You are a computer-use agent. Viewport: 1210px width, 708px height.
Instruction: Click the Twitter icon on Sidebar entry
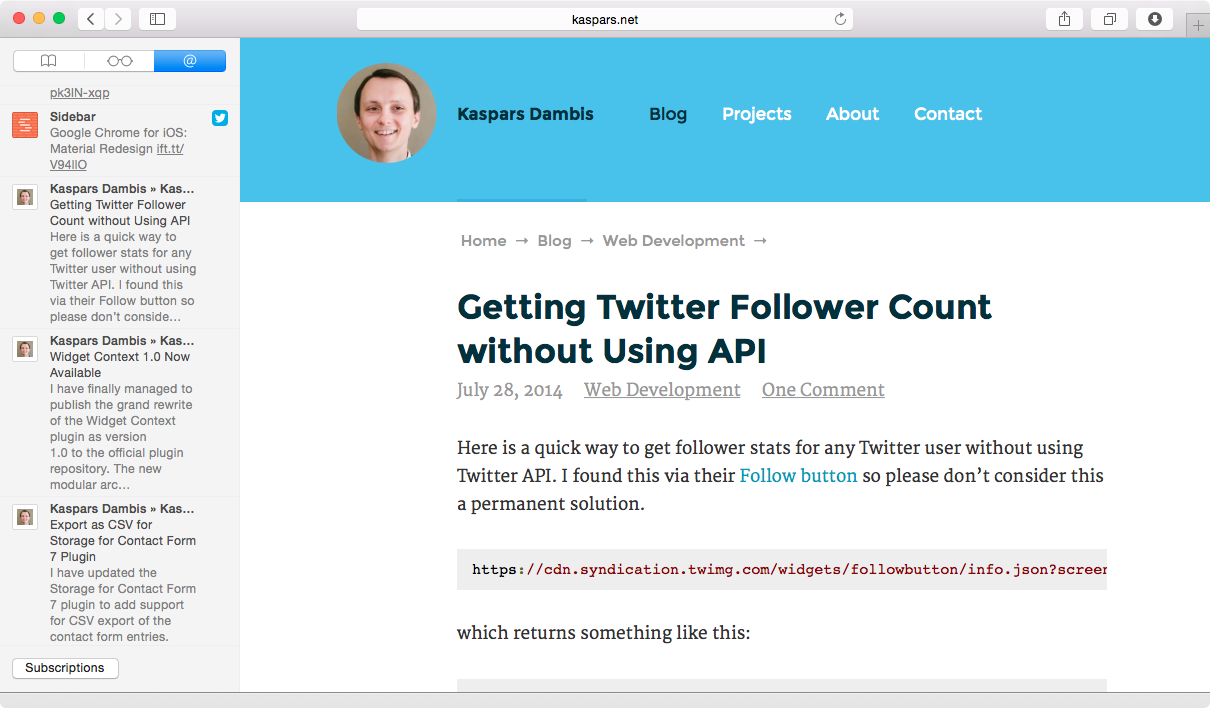click(x=220, y=117)
